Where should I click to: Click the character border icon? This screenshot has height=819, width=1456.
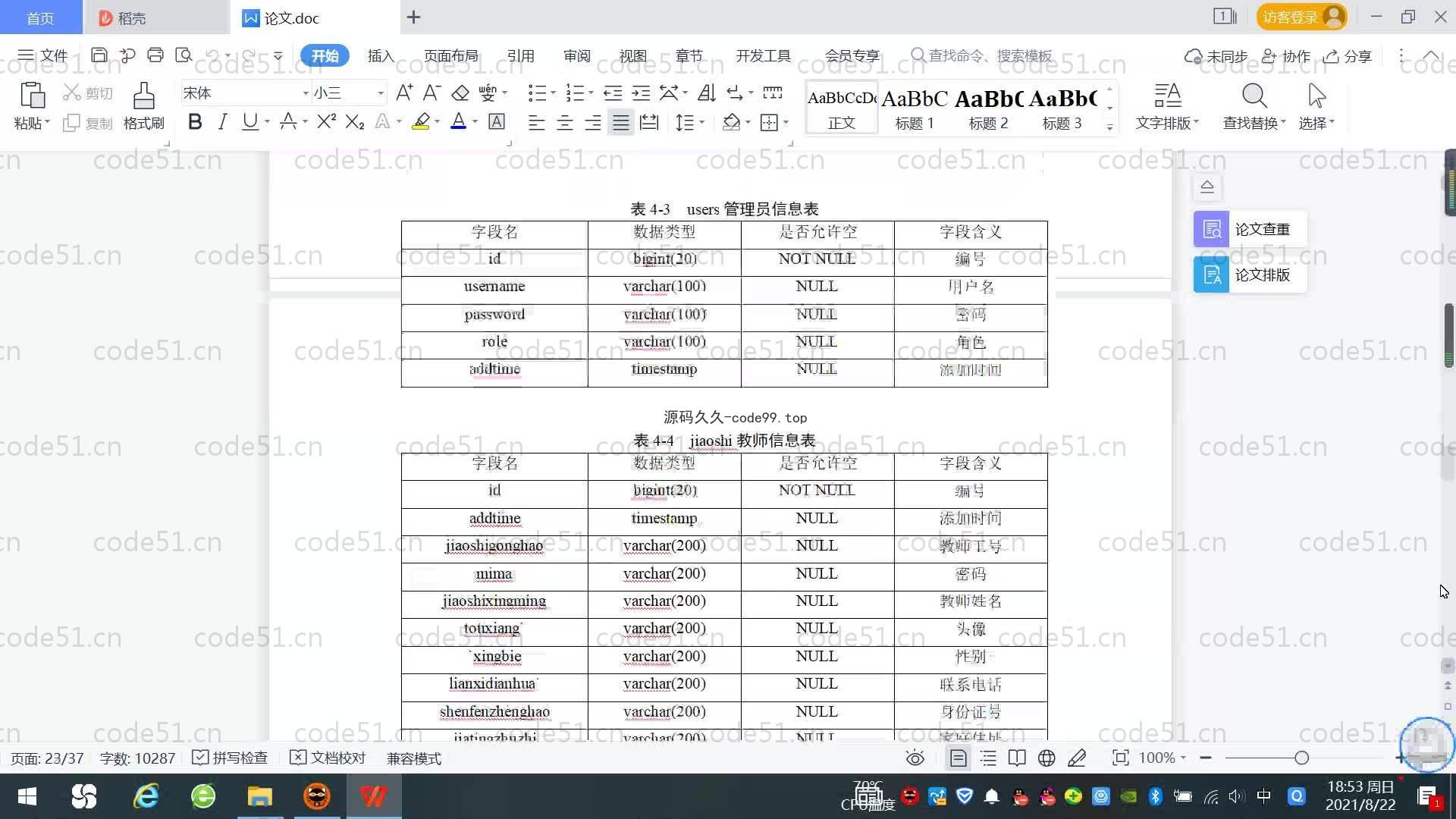(x=497, y=121)
